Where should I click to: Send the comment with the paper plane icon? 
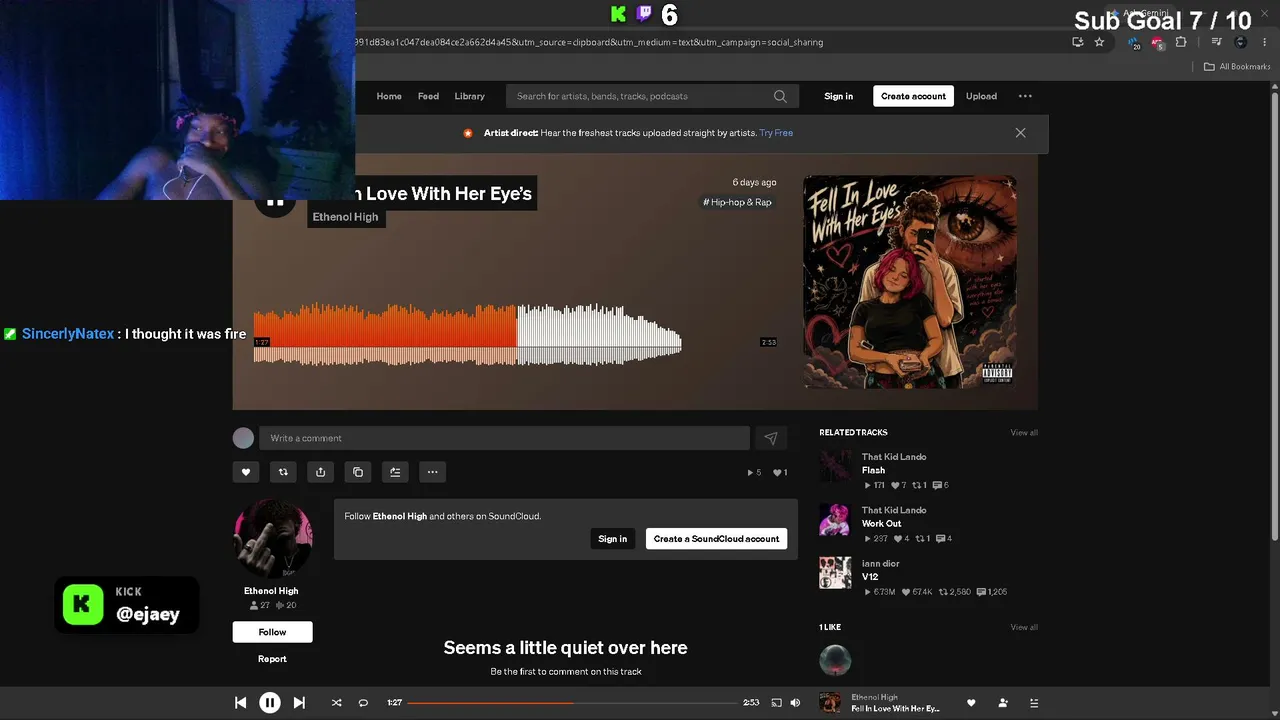[x=771, y=438]
